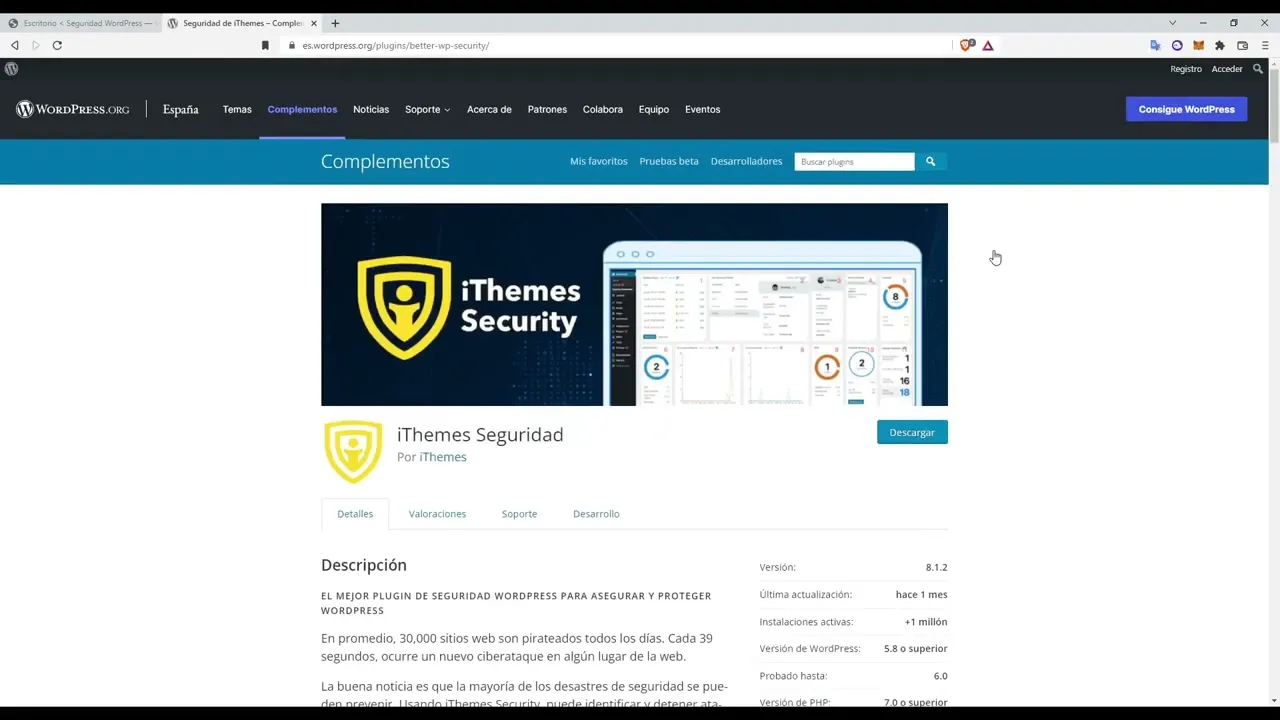Click the '+1 millón' active installs value
This screenshot has width=1280, height=720.
pos(926,622)
